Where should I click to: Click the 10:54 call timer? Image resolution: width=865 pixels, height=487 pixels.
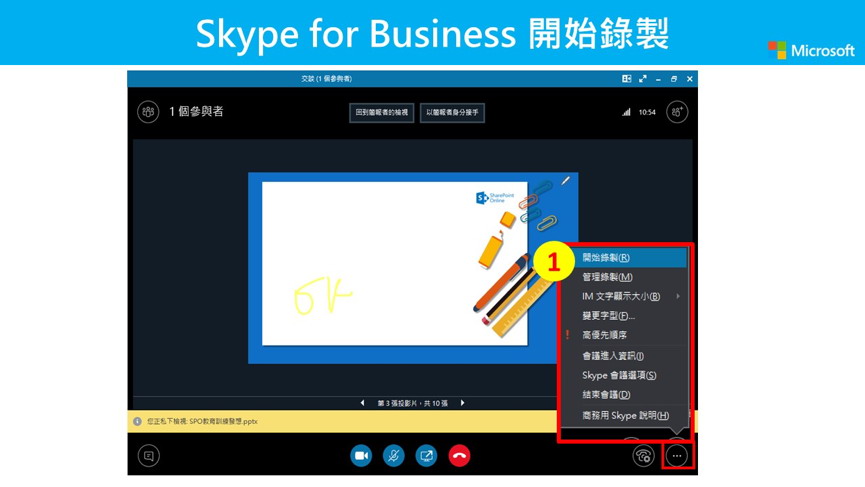[647, 112]
